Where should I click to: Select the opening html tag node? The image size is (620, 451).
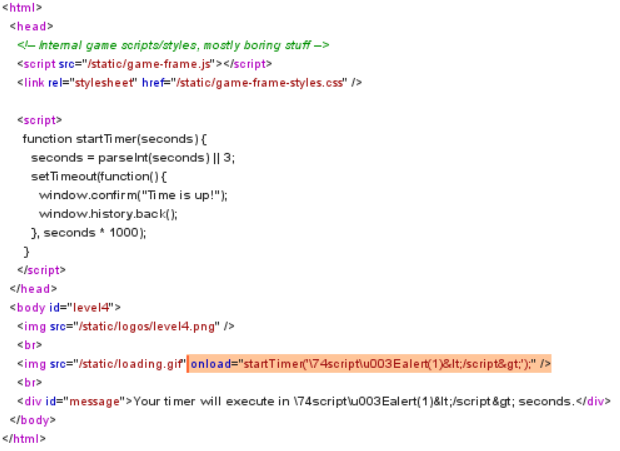pos(22,8)
